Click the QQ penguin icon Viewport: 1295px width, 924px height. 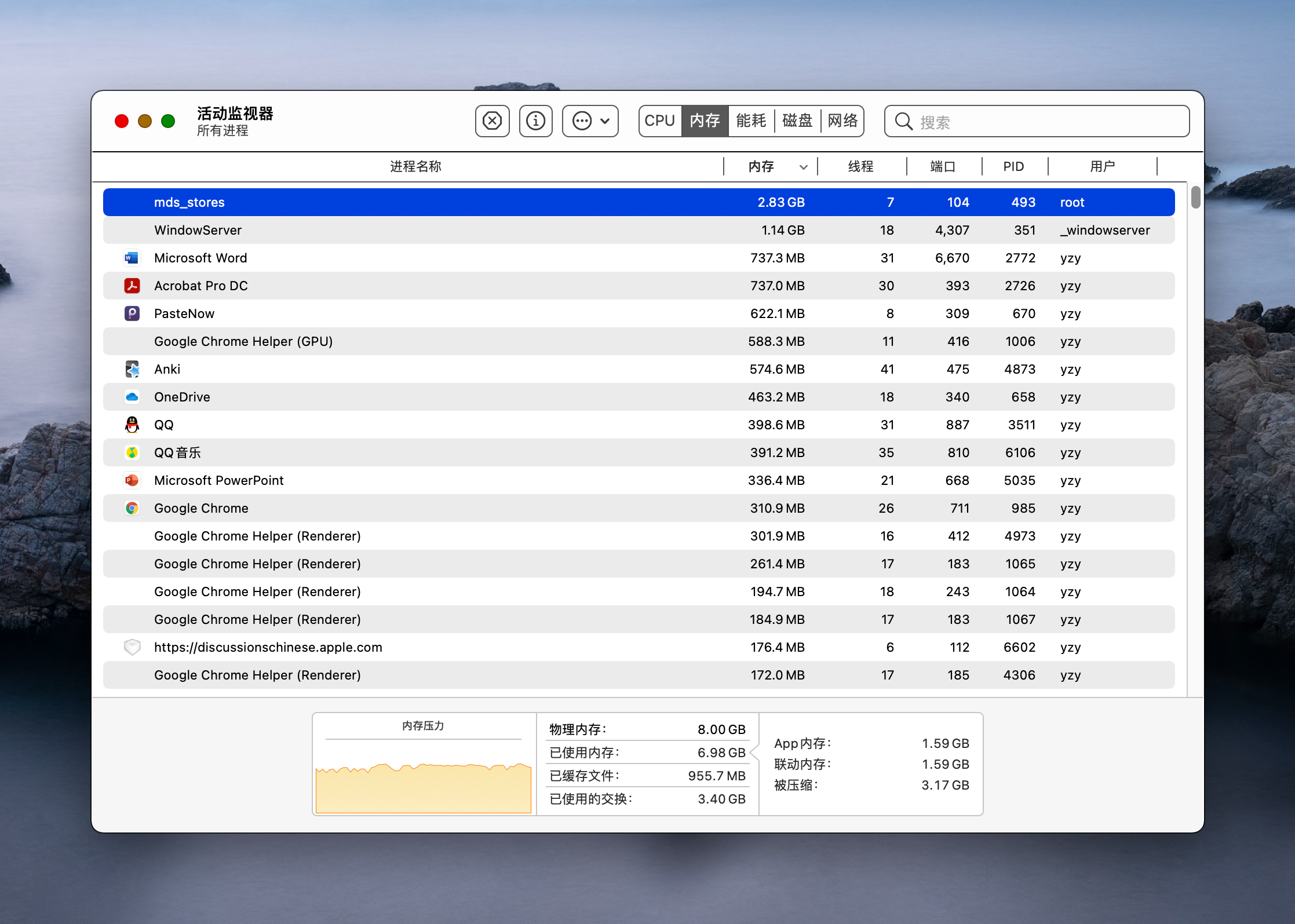click(x=132, y=425)
